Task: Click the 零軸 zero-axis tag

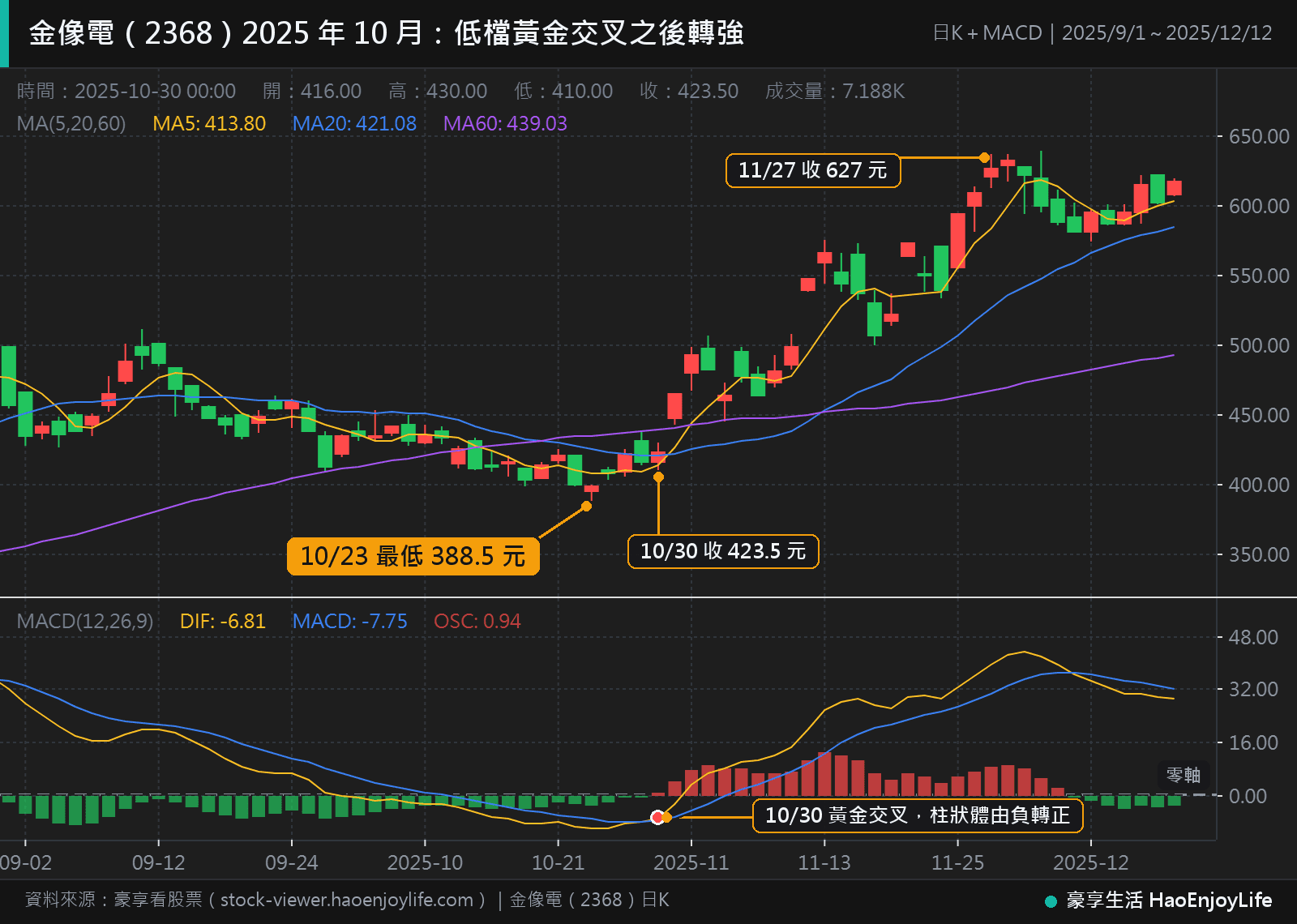Action: coord(1184,775)
